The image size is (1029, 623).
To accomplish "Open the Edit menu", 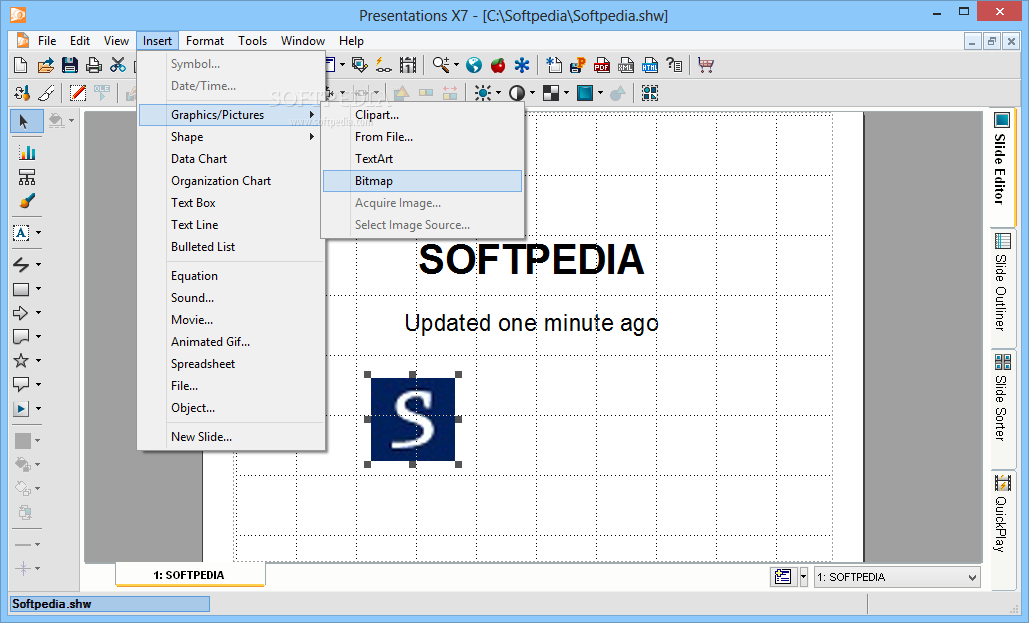I will (x=80, y=41).
